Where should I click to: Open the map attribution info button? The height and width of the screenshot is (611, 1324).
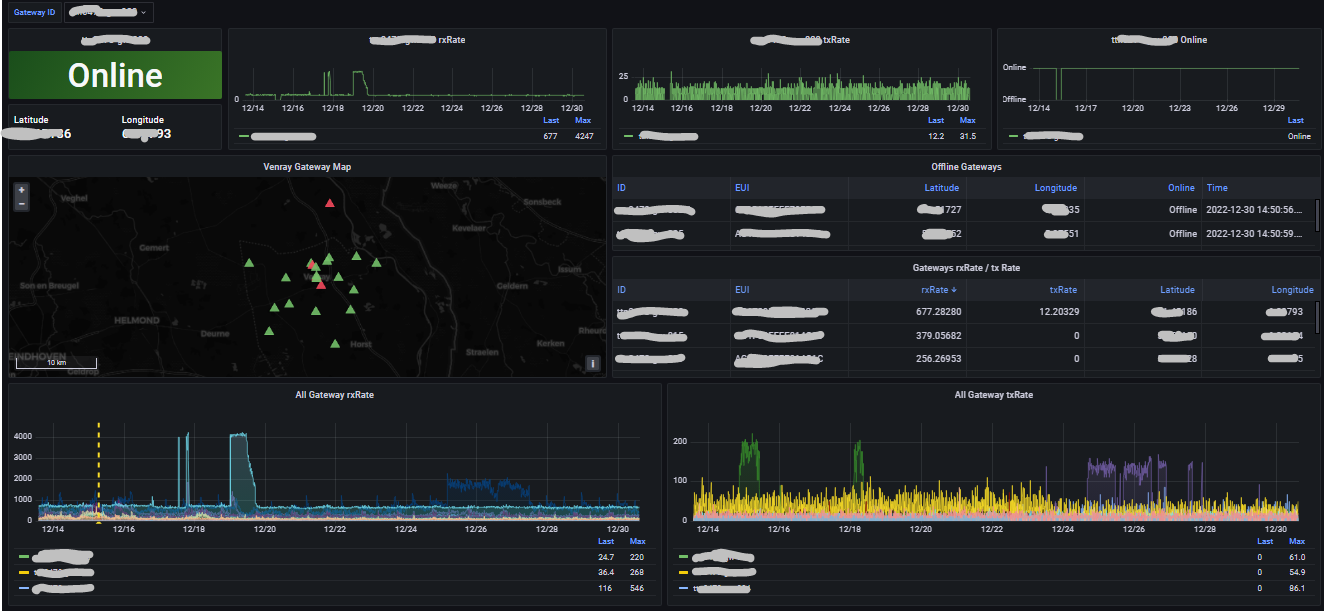[593, 364]
